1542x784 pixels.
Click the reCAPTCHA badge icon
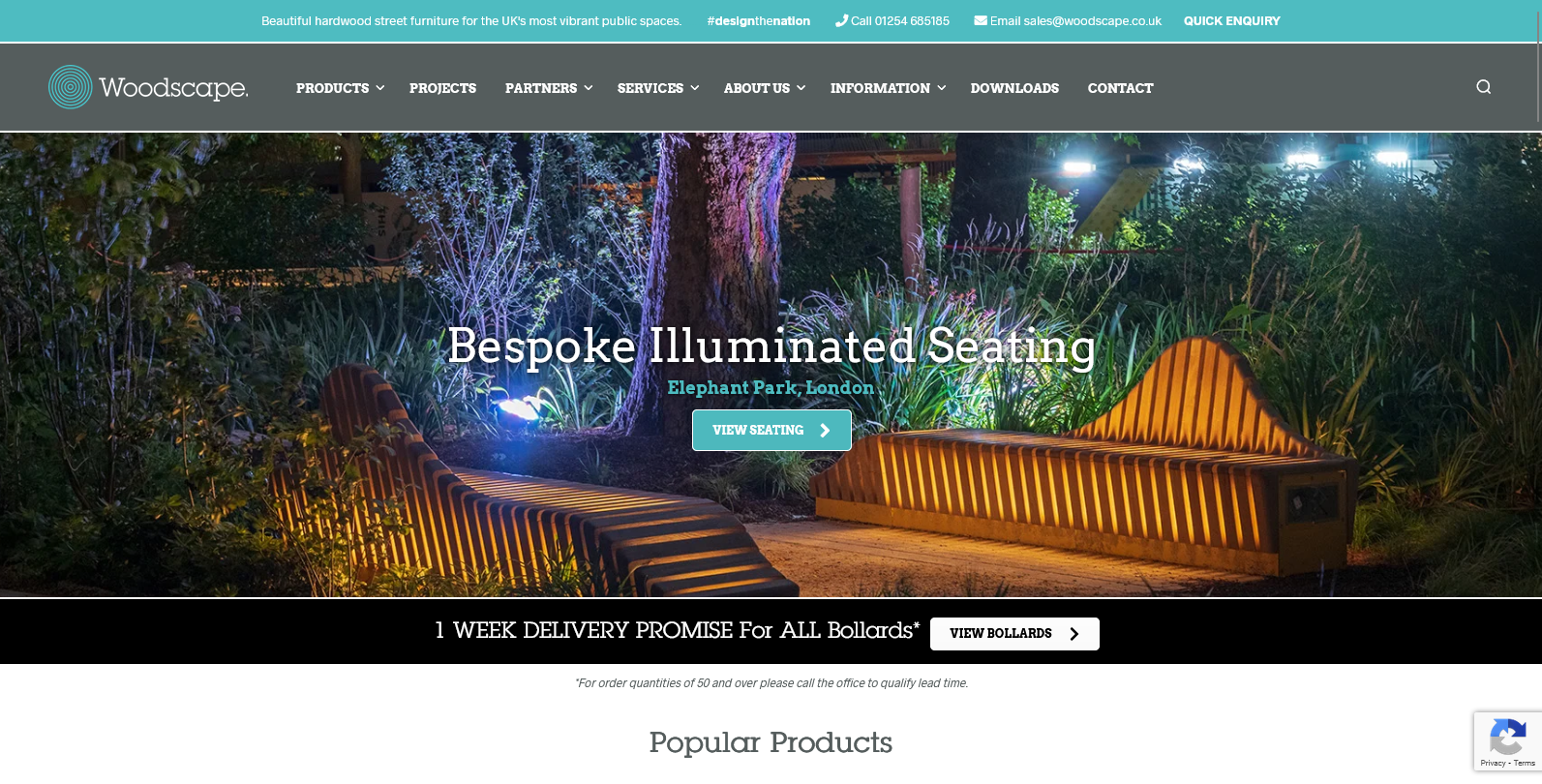[1507, 738]
